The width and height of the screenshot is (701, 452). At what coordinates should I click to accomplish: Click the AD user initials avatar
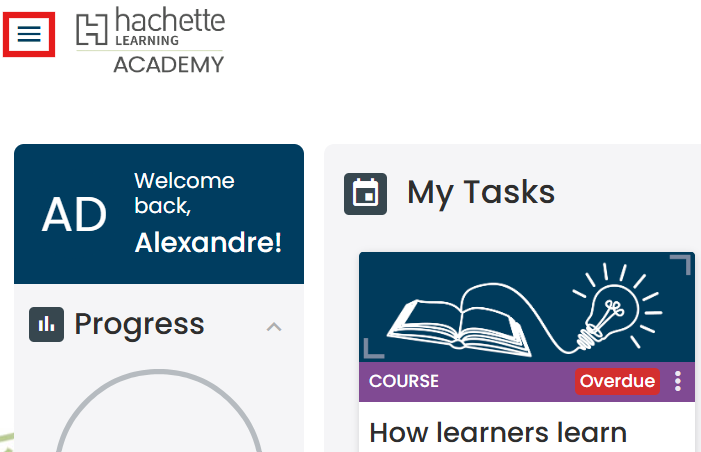pyautogui.click(x=73, y=214)
